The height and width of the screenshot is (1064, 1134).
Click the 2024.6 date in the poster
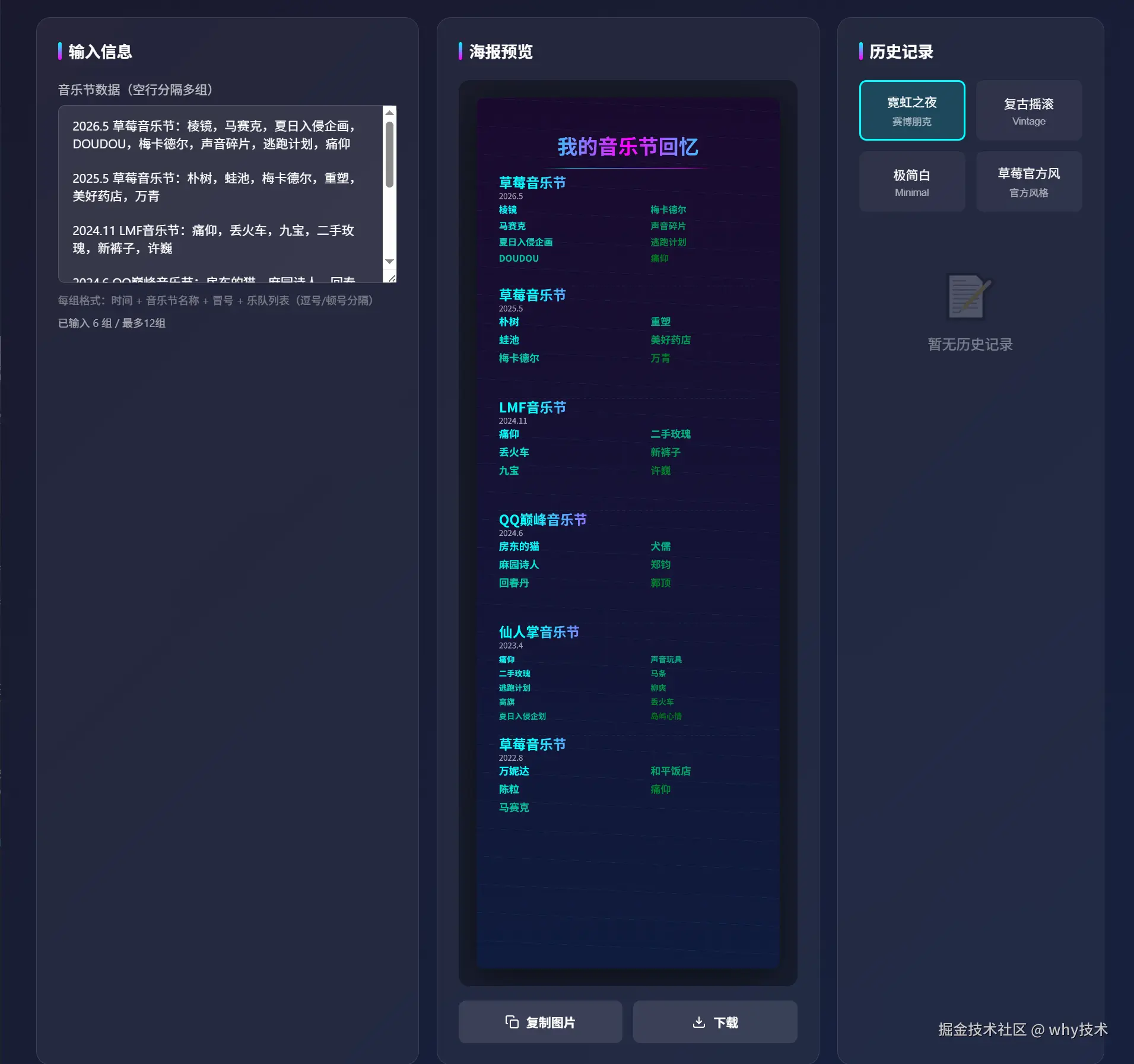click(511, 533)
